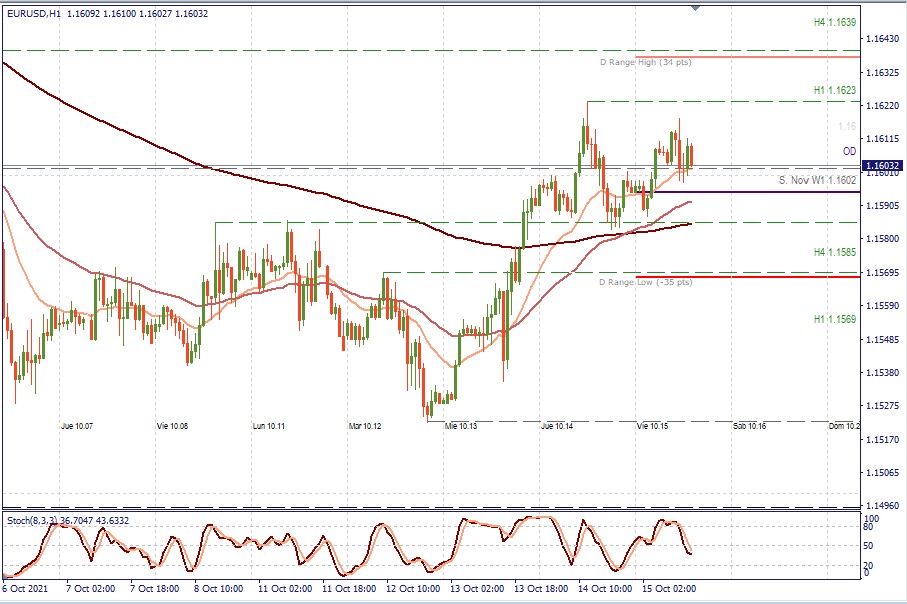Screen dimensions: 907x604
Task: Click the 14 Oct 10:00 time label
Action: coord(606,589)
